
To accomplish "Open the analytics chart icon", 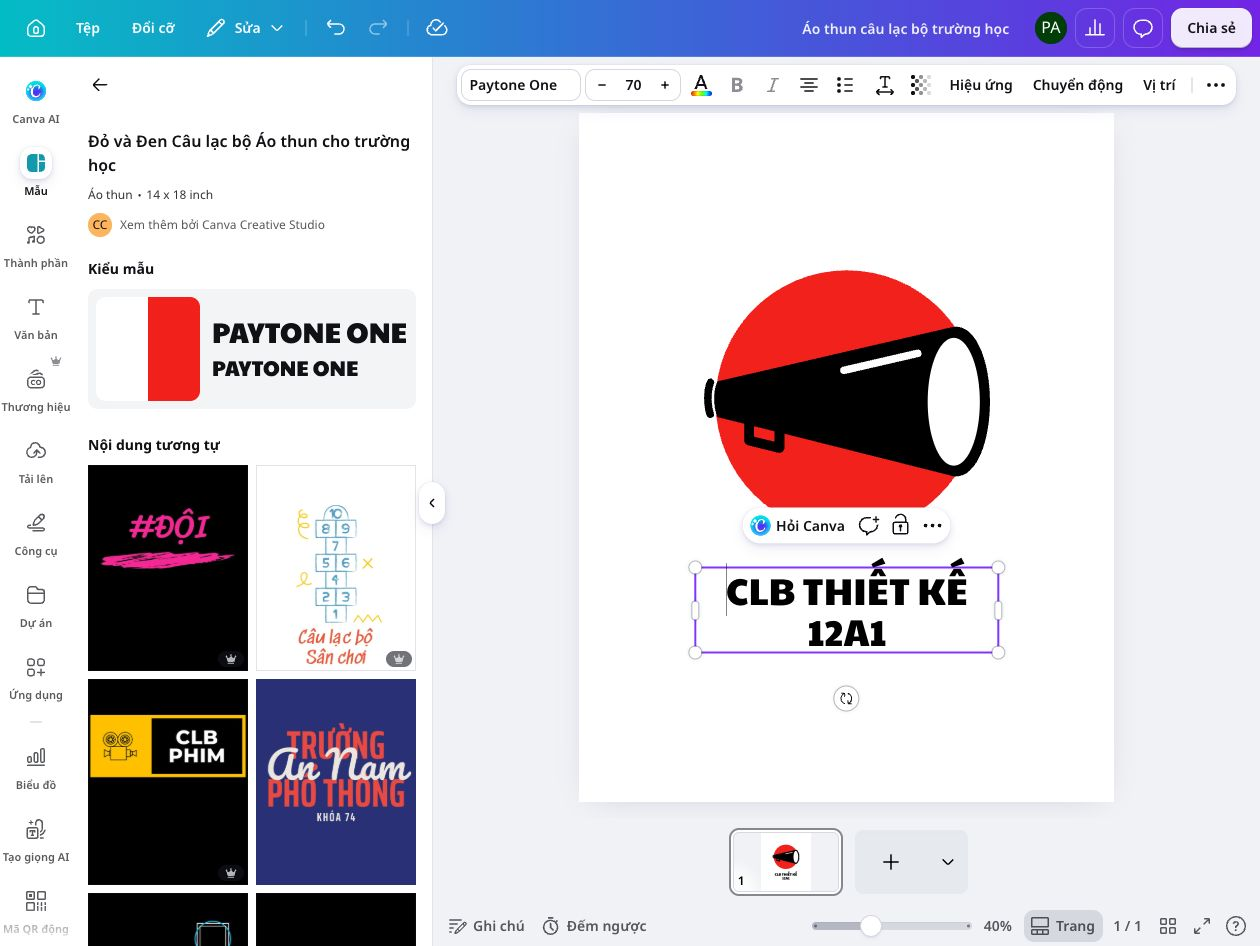I will [x=1095, y=28].
